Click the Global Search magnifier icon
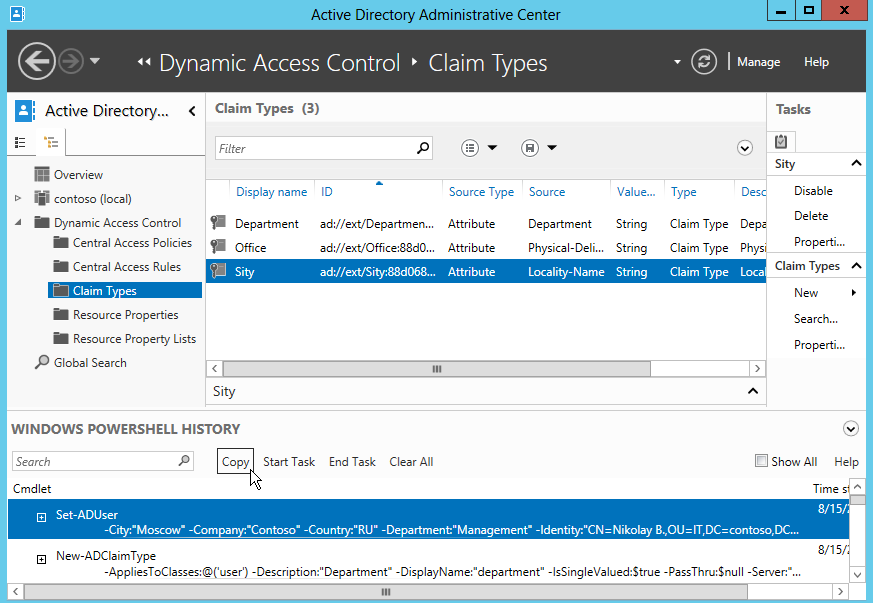This screenshot has height=603, width=873. pyautogui.click(x=42, y=362)
